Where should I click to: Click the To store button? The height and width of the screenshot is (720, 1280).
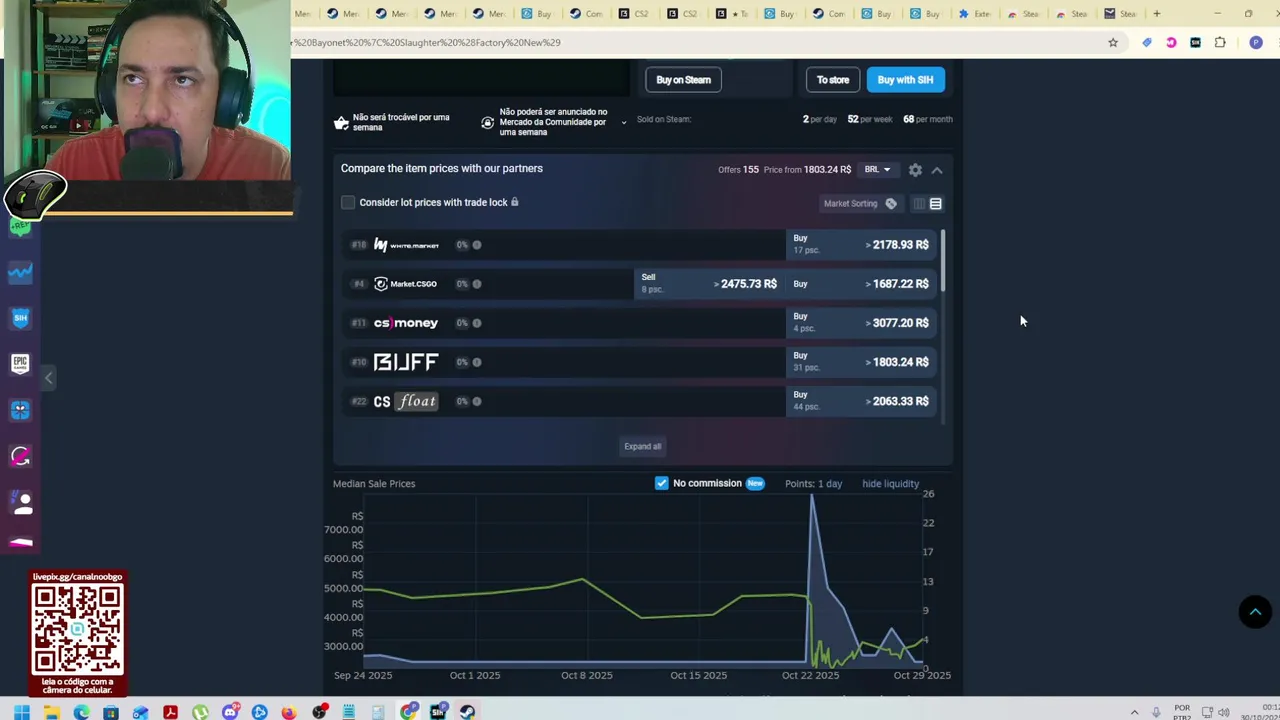tap(833, 80)
